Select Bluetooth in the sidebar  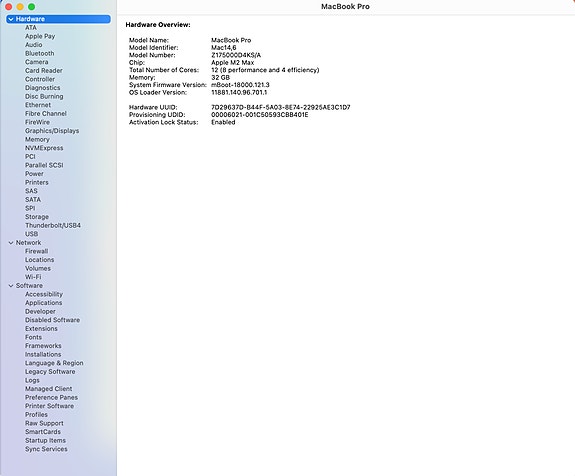40,54
